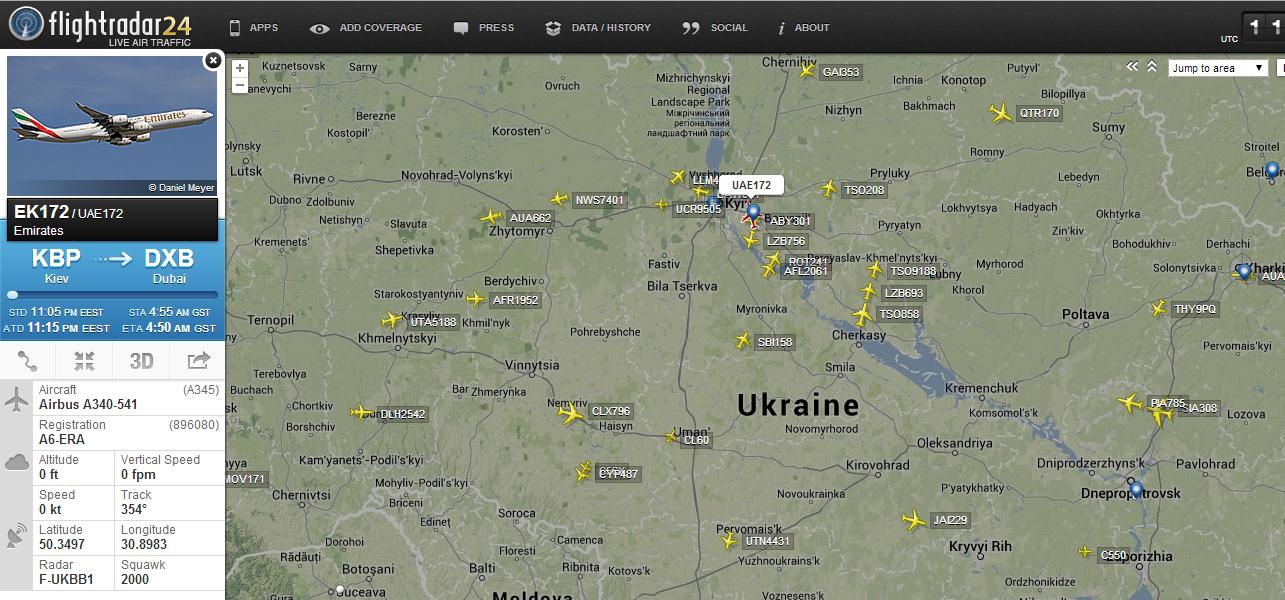Click the Add Coverage link

pyautogui.click(x=366, y=28)
